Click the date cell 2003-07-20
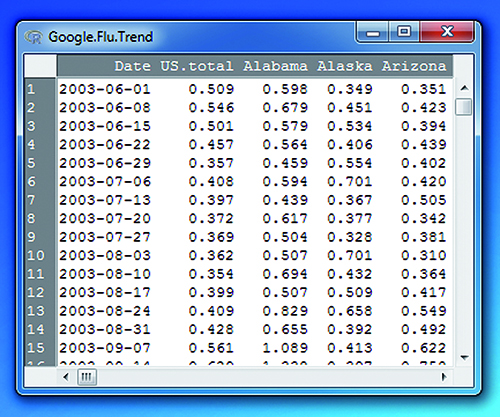Screen dimensions: 500x417 (x=105, y=218)
